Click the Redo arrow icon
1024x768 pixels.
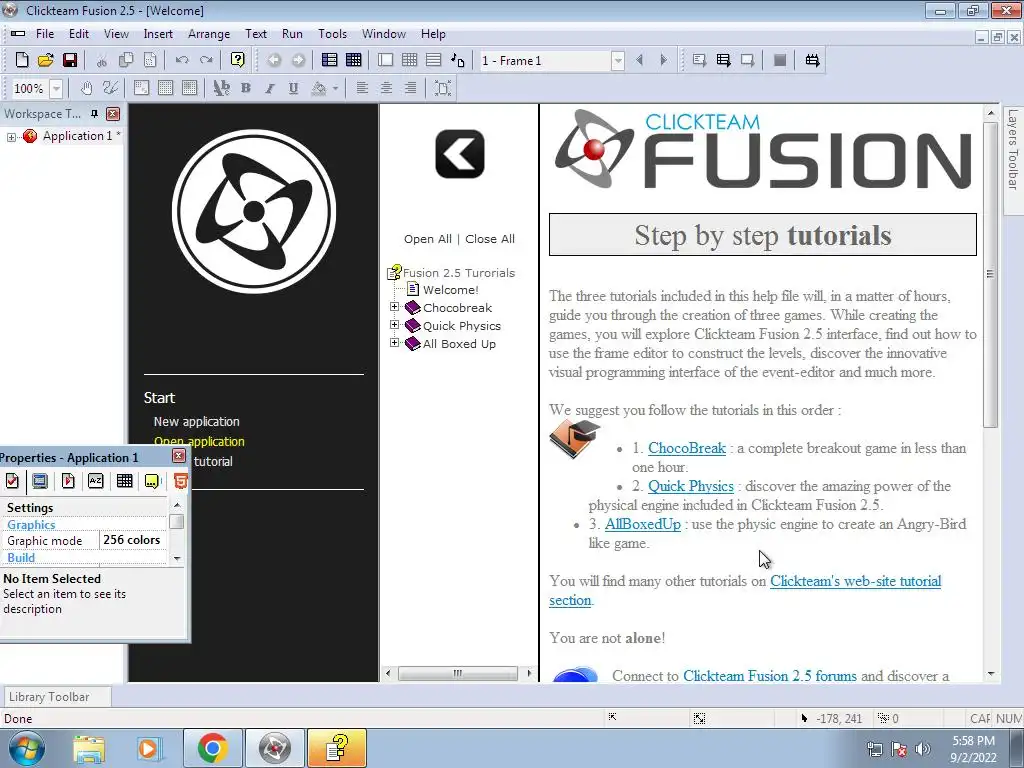206,60
